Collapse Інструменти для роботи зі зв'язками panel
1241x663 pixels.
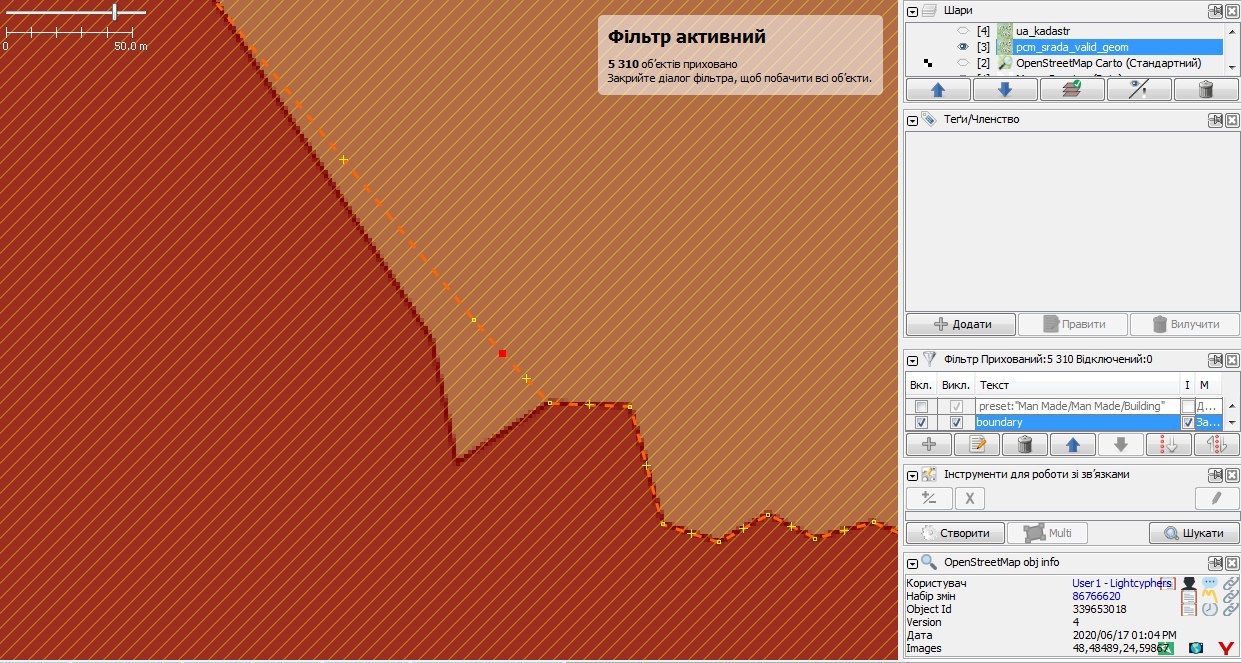(x=912, y=474)
